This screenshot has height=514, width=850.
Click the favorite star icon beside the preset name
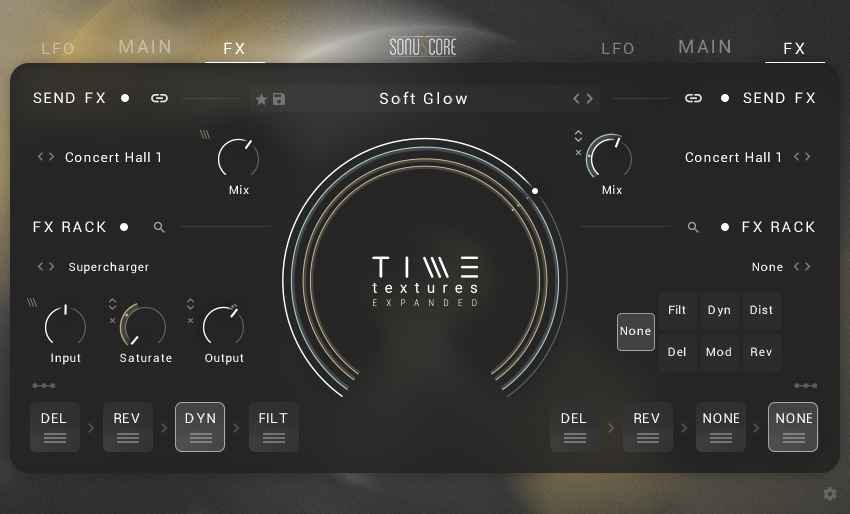(261, 99)
